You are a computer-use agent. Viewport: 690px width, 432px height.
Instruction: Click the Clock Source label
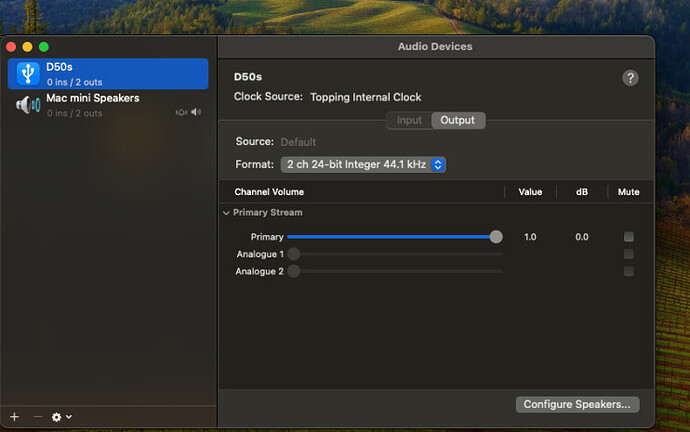click(x=268, y=97)
